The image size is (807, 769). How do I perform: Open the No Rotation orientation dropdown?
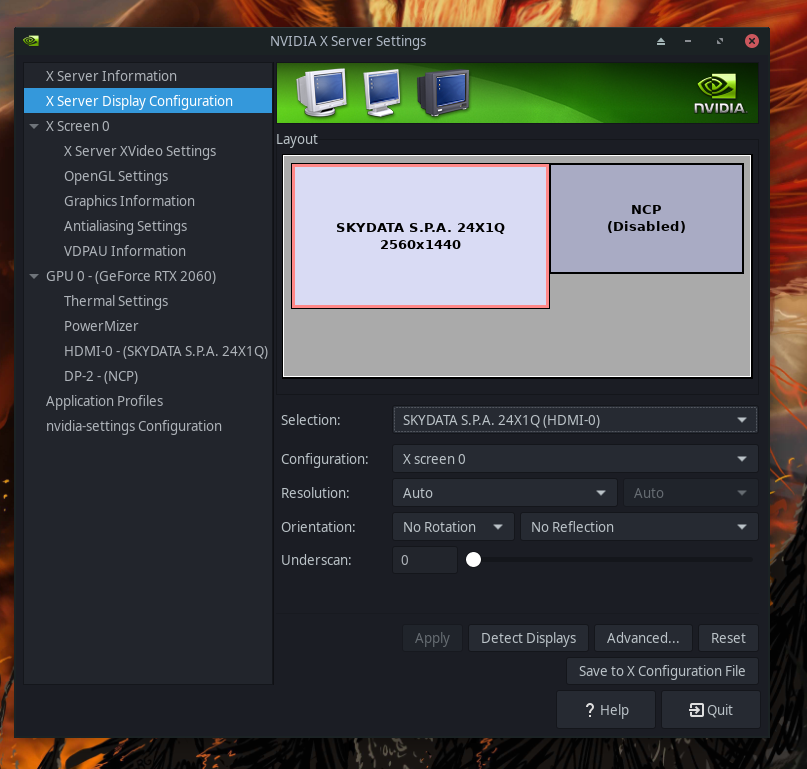point(453,526)
